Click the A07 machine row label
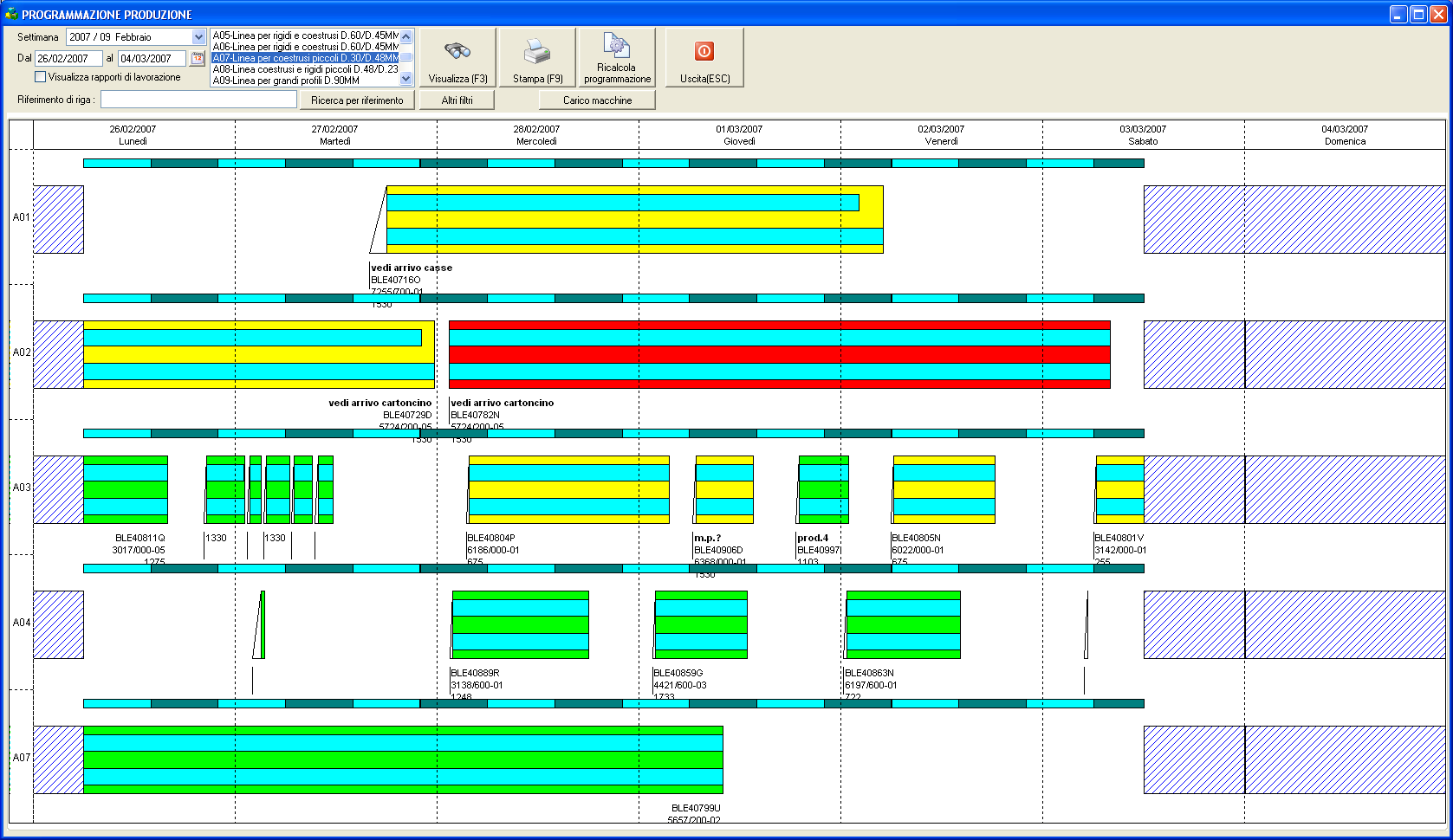Screen dimensions: 1453x840 [21, 758]
